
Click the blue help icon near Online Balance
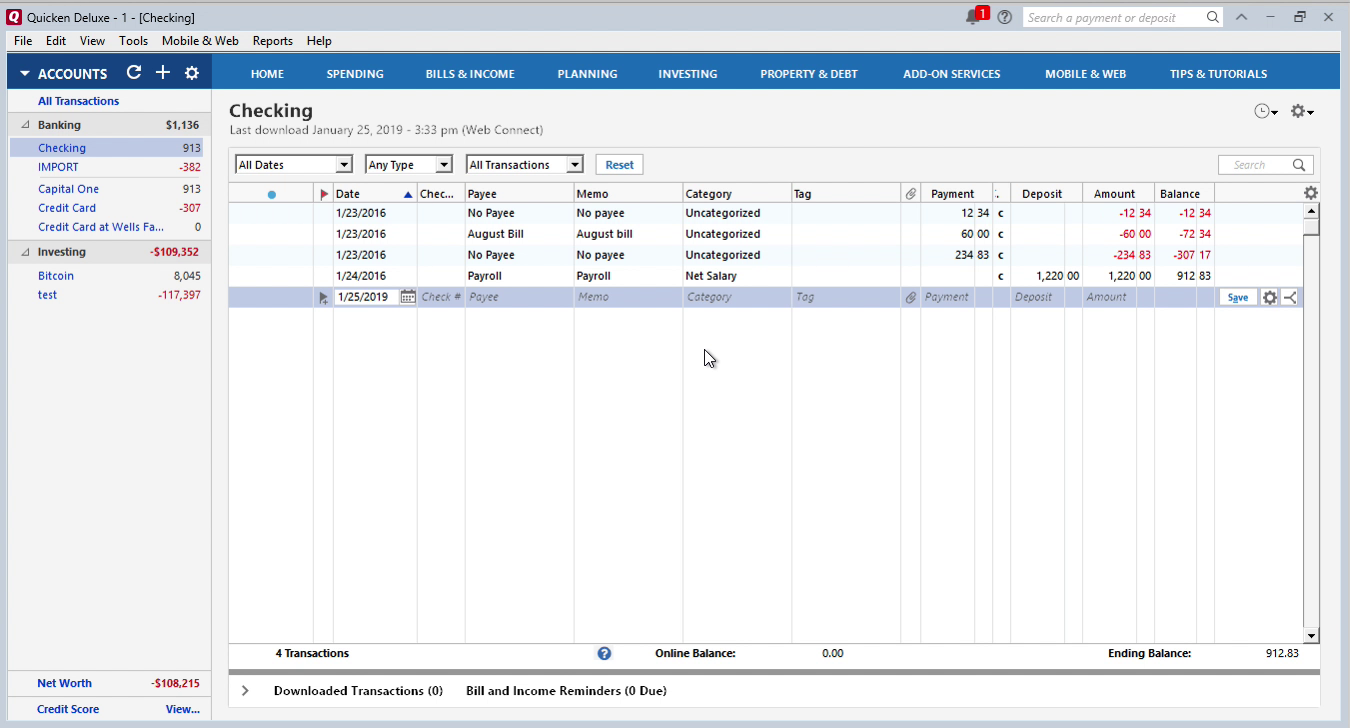(x=604, y=653)
